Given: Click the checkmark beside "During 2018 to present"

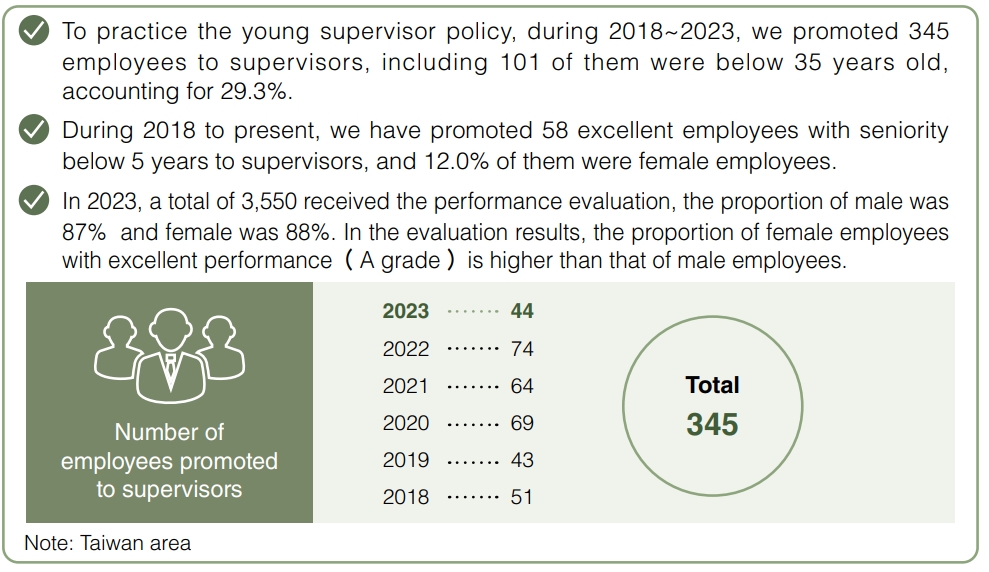Looking at the screenshot, I should coord(35,131).
